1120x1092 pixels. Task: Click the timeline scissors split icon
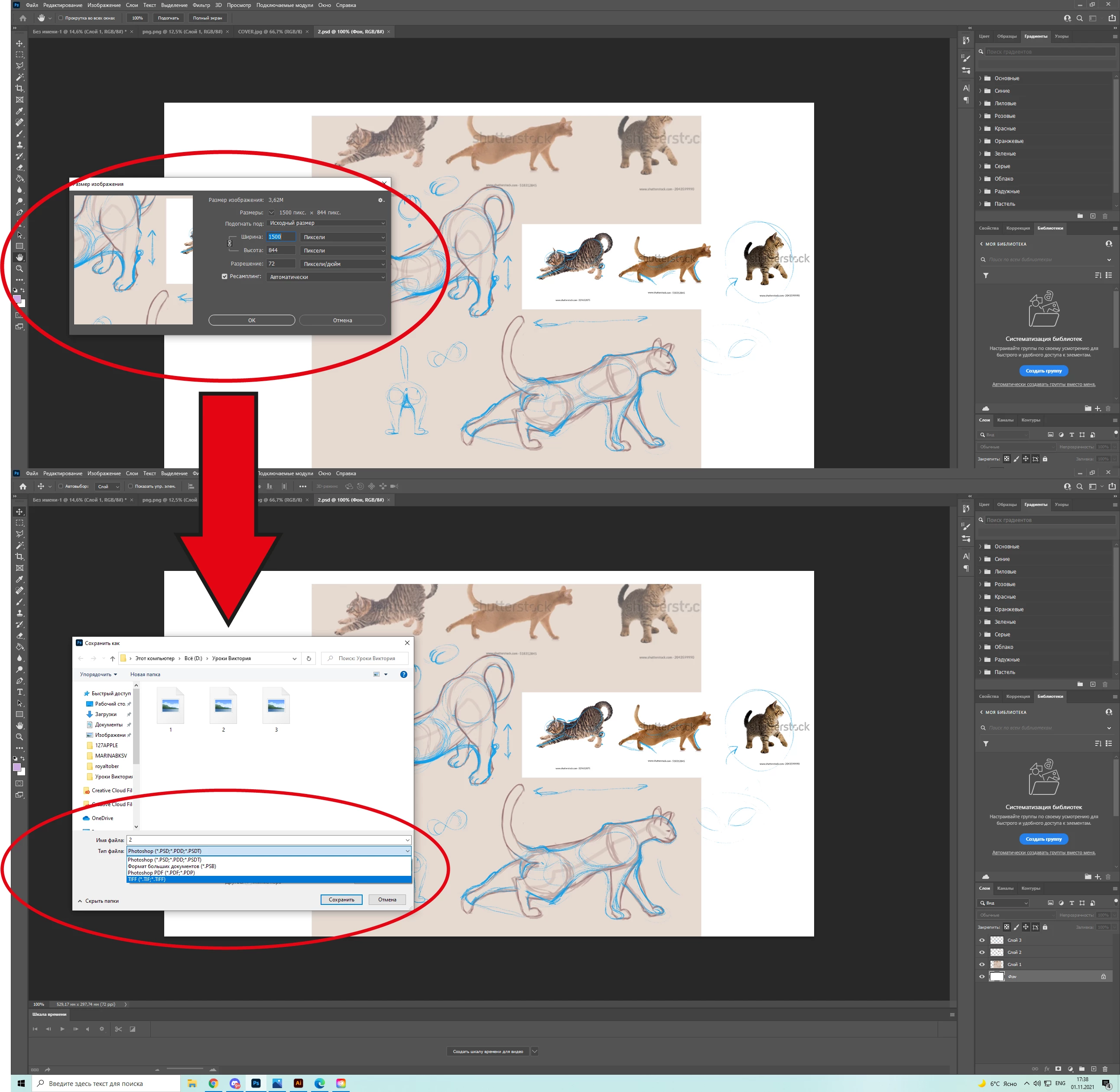point(118,1029)
